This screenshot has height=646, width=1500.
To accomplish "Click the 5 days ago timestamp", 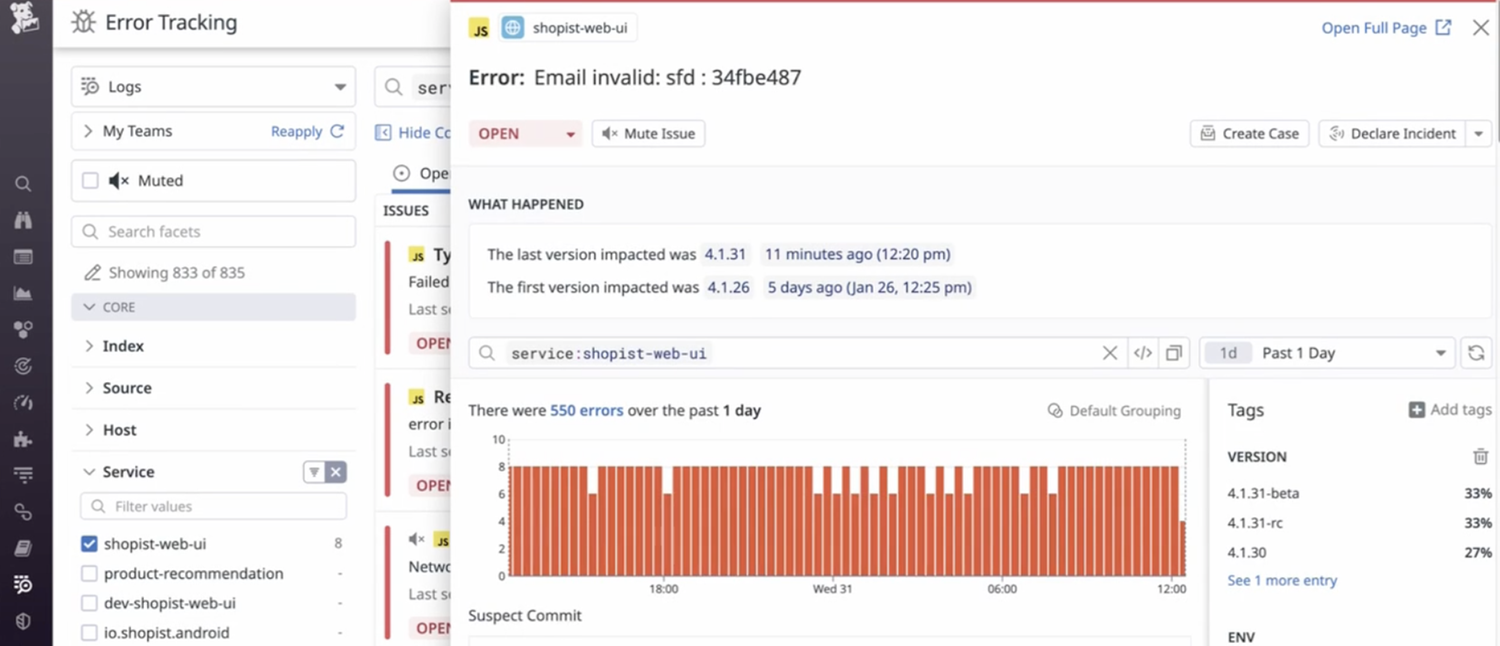I will (869, 287).
